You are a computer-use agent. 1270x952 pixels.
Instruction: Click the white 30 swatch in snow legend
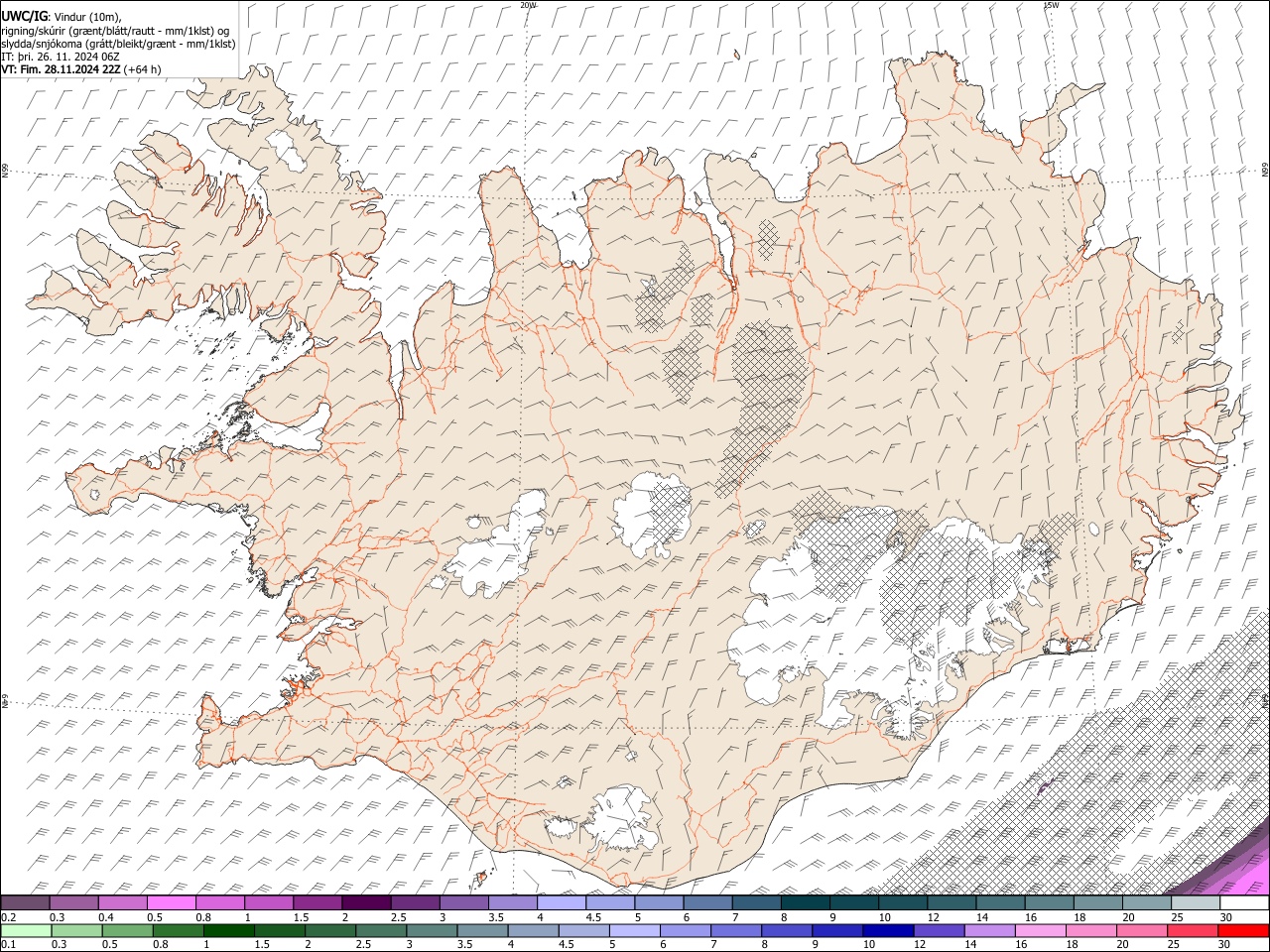[1244, 903]
